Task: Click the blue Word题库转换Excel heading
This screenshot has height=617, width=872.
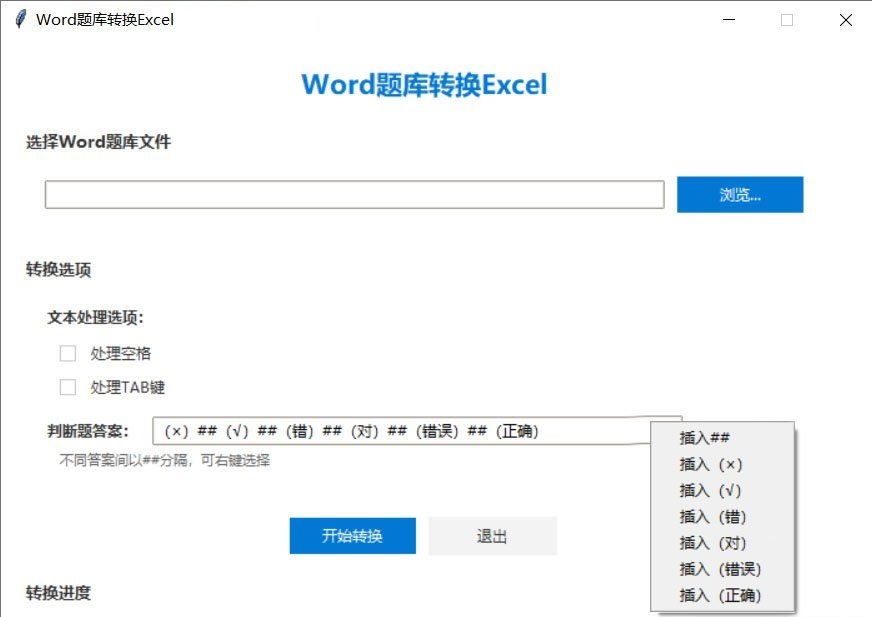Action: 424,84
